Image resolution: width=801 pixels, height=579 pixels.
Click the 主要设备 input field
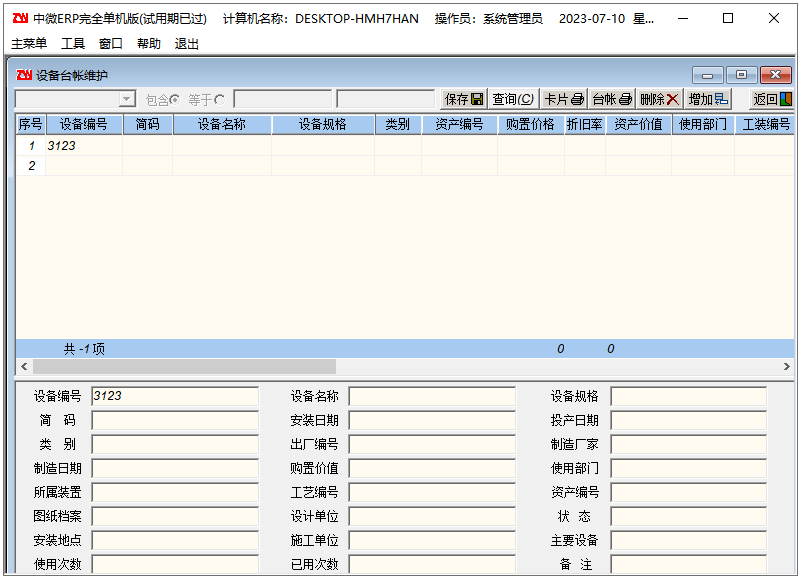tap(689, 540)
